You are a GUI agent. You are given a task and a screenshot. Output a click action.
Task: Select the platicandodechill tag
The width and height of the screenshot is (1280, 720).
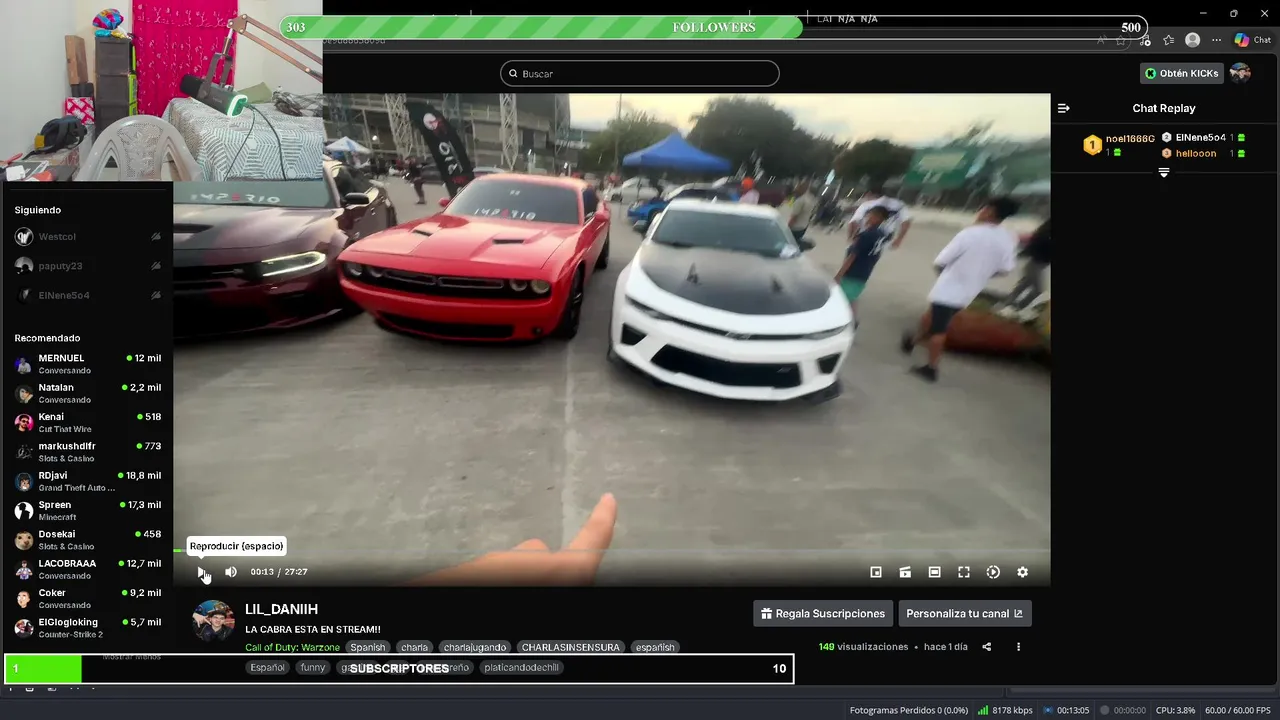click(x=522, y=667)
